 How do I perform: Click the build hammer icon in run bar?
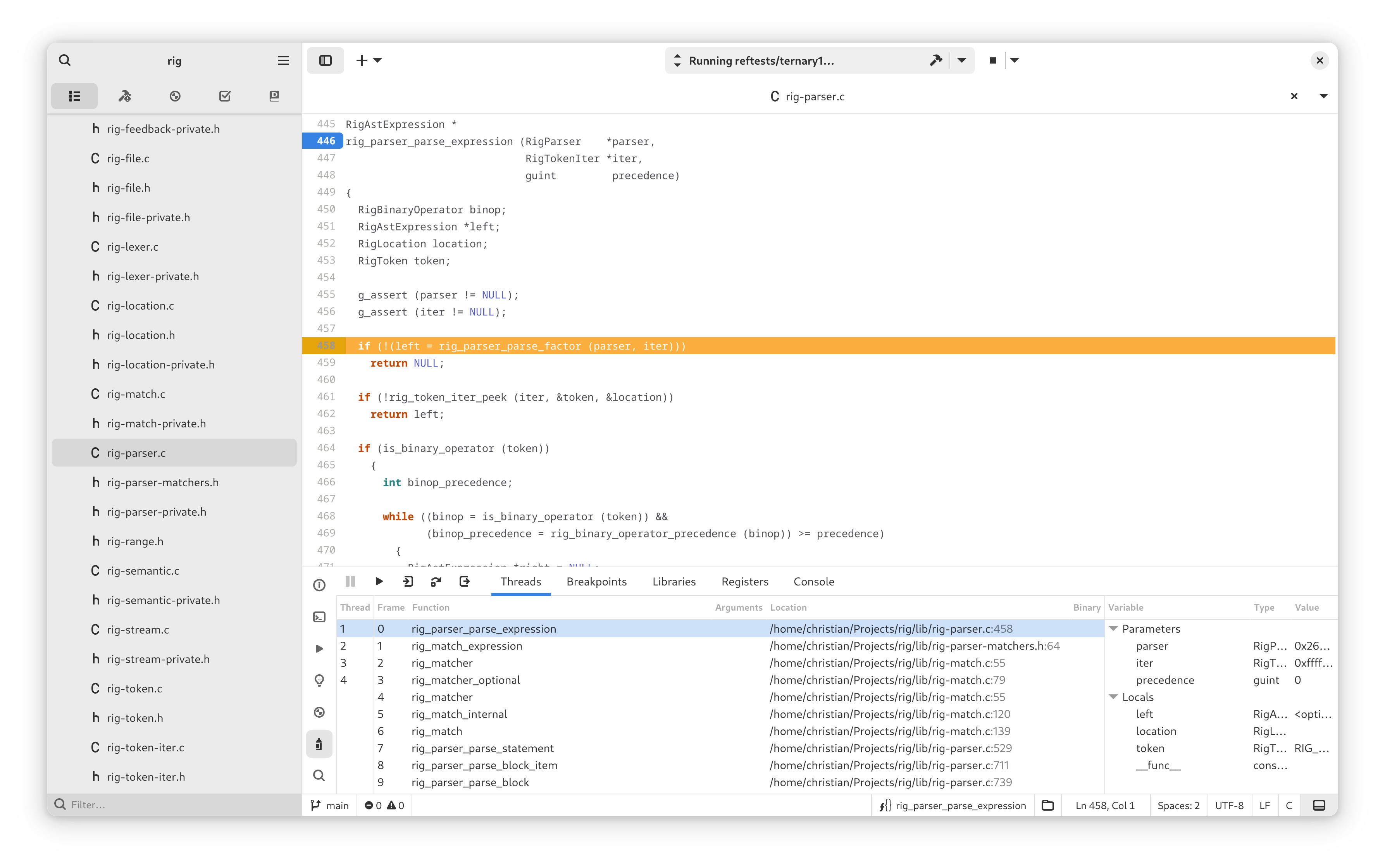tap(935, 60)
